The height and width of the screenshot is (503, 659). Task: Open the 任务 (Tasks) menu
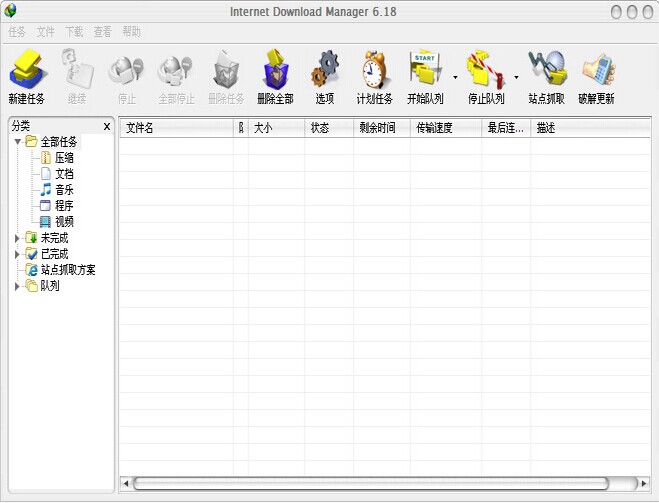tap(17, 32)
